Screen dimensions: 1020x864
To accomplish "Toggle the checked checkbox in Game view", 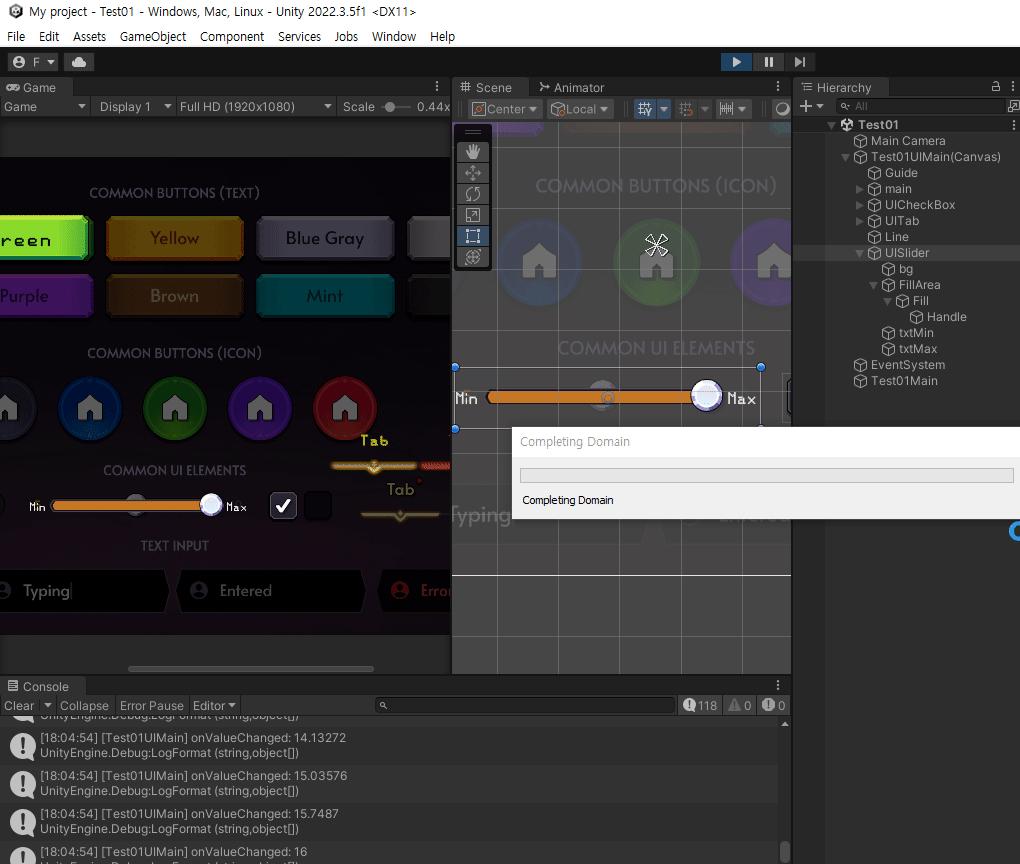I will [283, 506].
